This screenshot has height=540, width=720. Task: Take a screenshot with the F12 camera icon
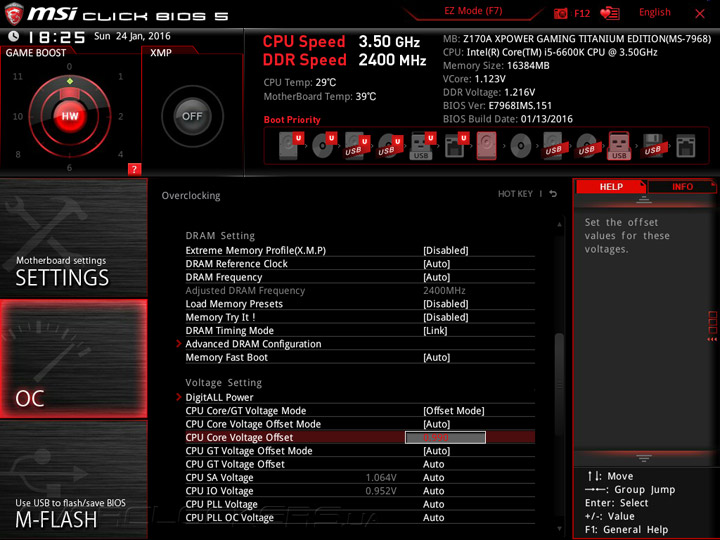click(560, 13)
